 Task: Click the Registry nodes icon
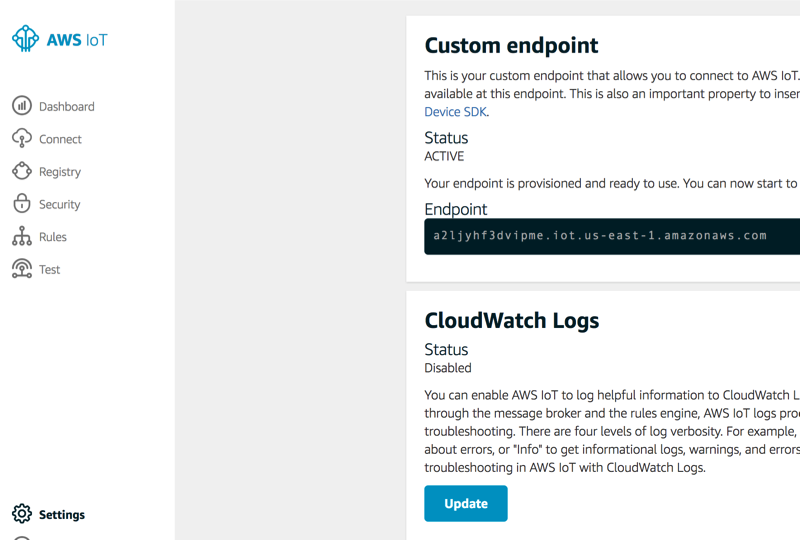point(22,171)
